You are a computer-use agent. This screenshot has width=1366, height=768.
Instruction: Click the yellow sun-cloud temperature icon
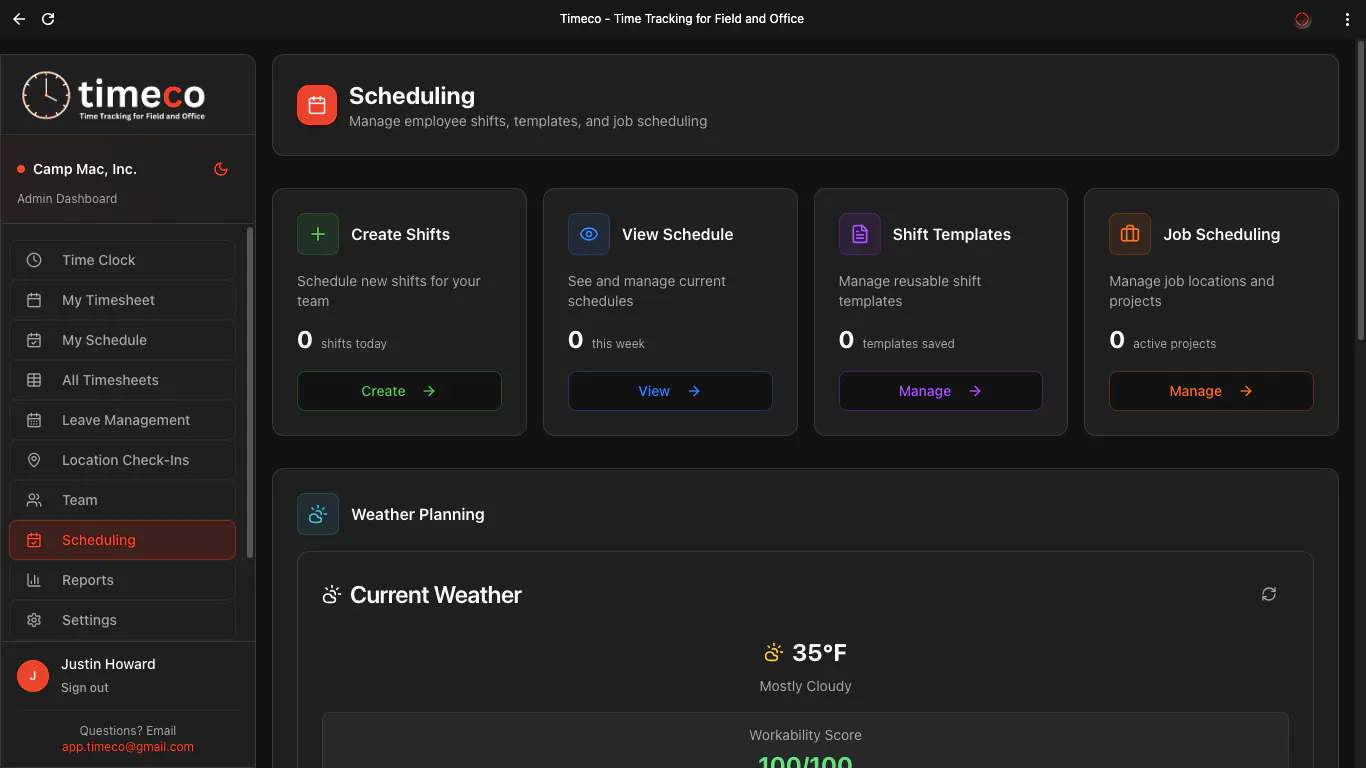(x=773, y=653)
